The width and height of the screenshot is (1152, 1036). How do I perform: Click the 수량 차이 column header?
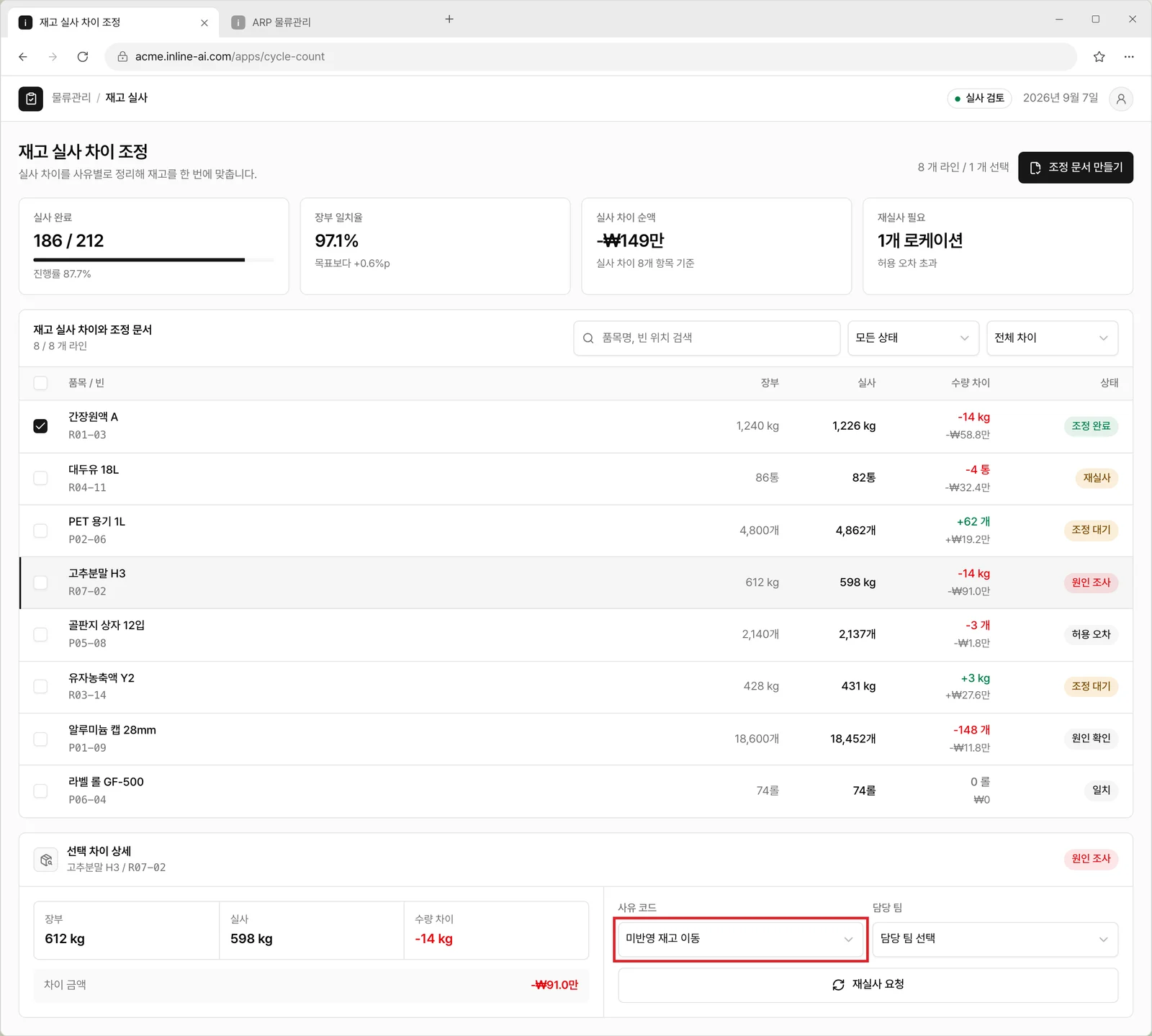(971, 383)
